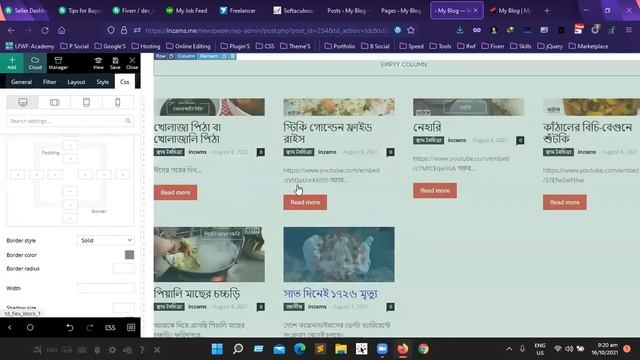Viewport: 640px width, 360px height.
Task: Open the Layout tab
Action: tap(76, 82)
